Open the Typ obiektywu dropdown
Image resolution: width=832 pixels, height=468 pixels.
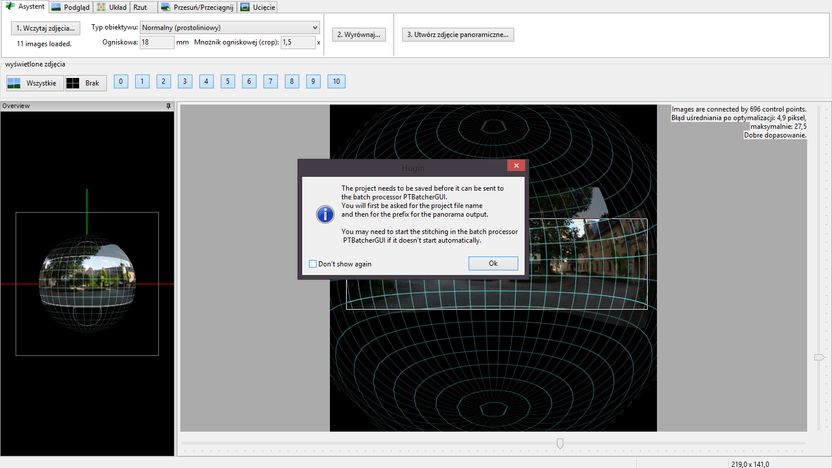tap(229, 28)
